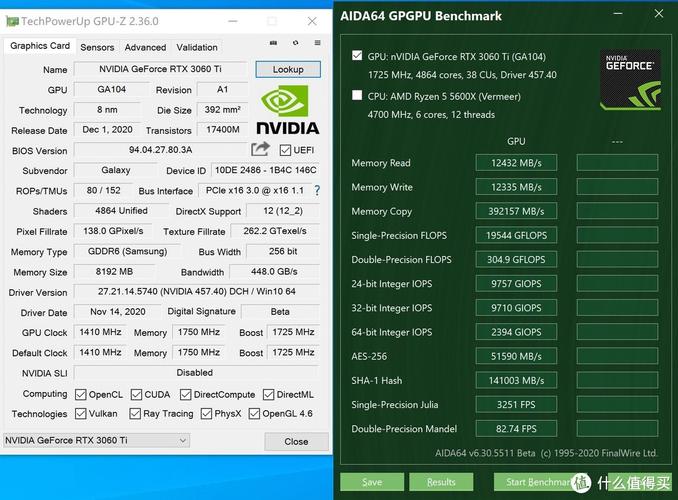Click the Double-Precision Mandel 82.74 FPS value
Screen dimensions: 678x500
pyautogui.click(x=516, y=429)
